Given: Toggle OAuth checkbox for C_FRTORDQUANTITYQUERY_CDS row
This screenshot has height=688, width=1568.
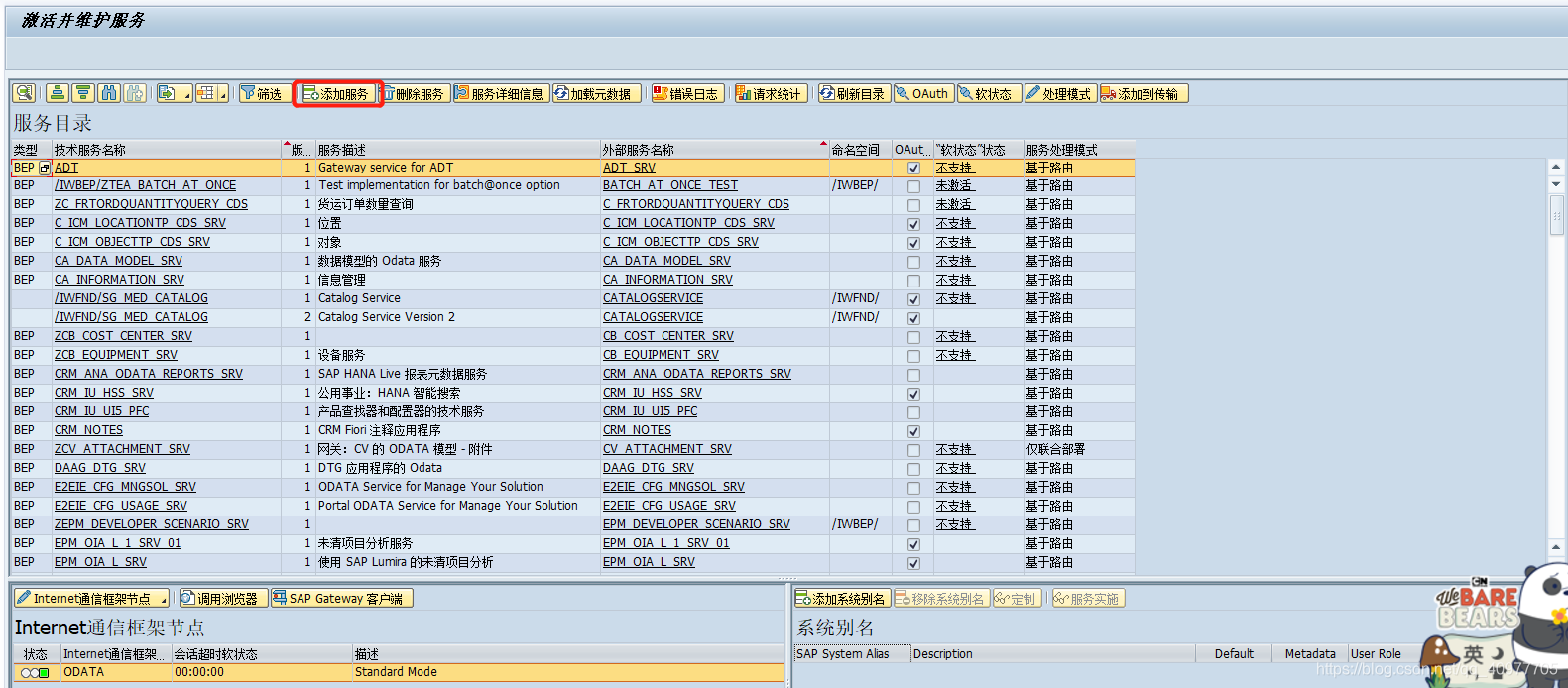Looking at the screenshot, I should click(x=913, y=205).
